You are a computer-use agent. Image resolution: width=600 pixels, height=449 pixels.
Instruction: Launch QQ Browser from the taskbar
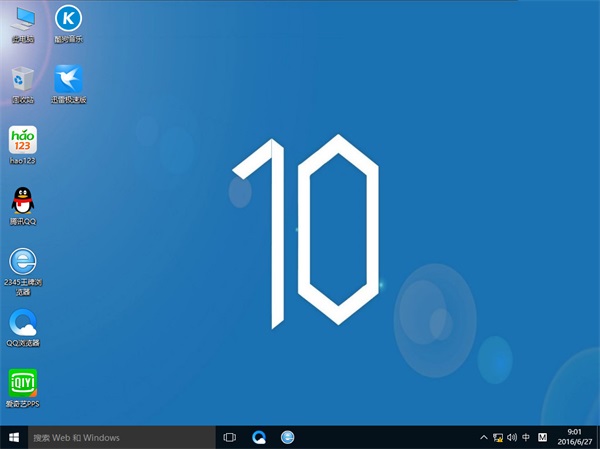click(259, 438)
